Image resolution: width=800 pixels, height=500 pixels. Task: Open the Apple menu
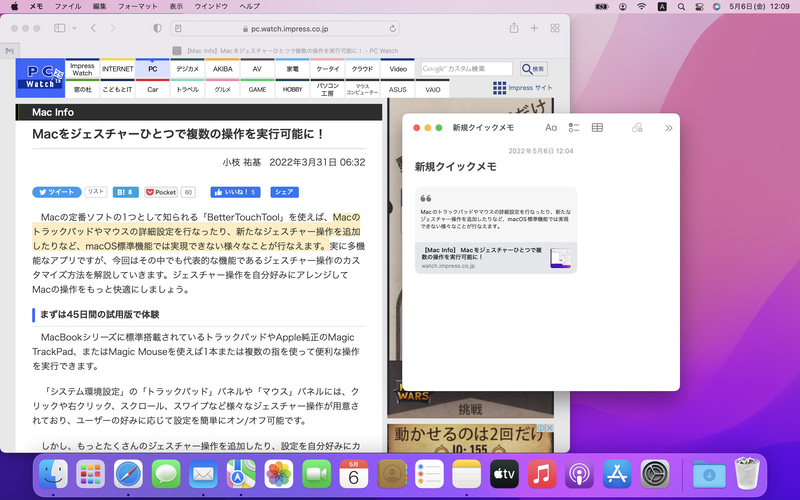(14, 6)
